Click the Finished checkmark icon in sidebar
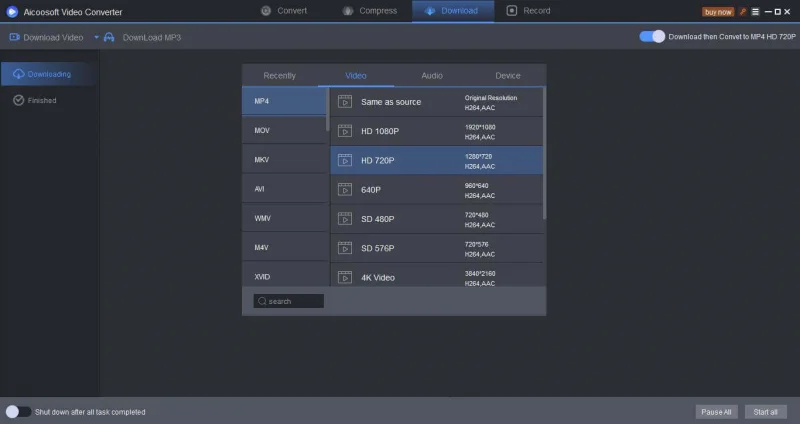Image resolution: width=800 pixels, height=424 pixels. (x=18, y=100)
